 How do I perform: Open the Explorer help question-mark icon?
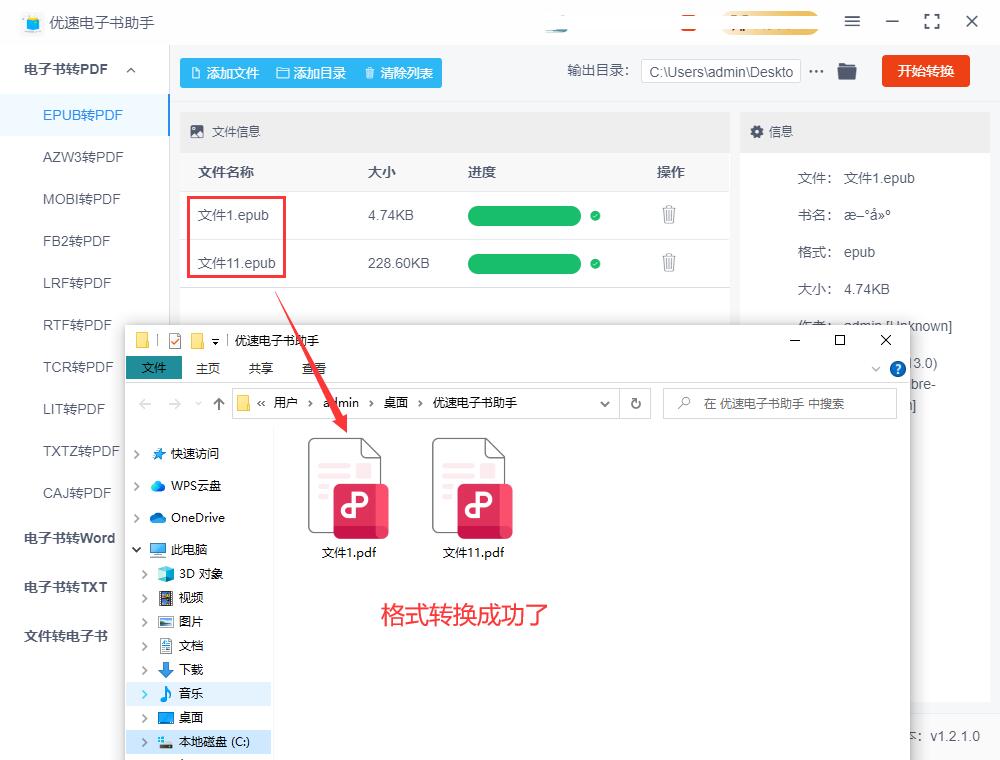pyautogui.click(x=897, y=368)
